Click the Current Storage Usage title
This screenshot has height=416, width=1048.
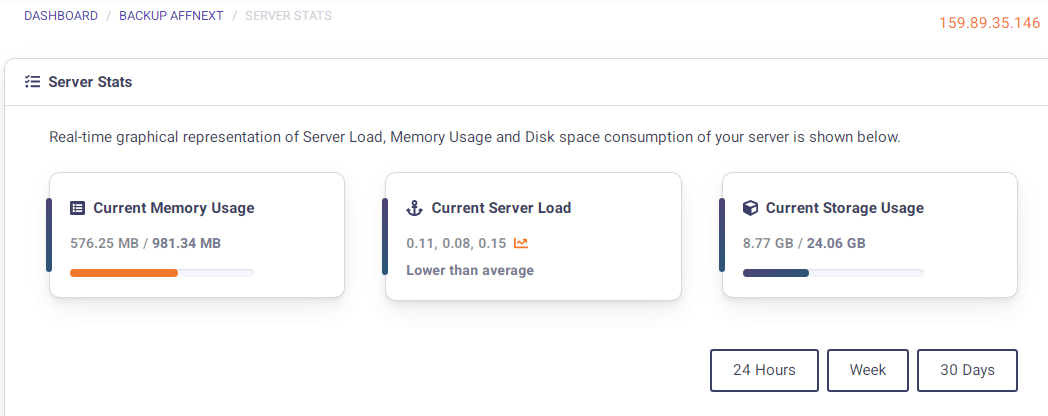point(844,208)
